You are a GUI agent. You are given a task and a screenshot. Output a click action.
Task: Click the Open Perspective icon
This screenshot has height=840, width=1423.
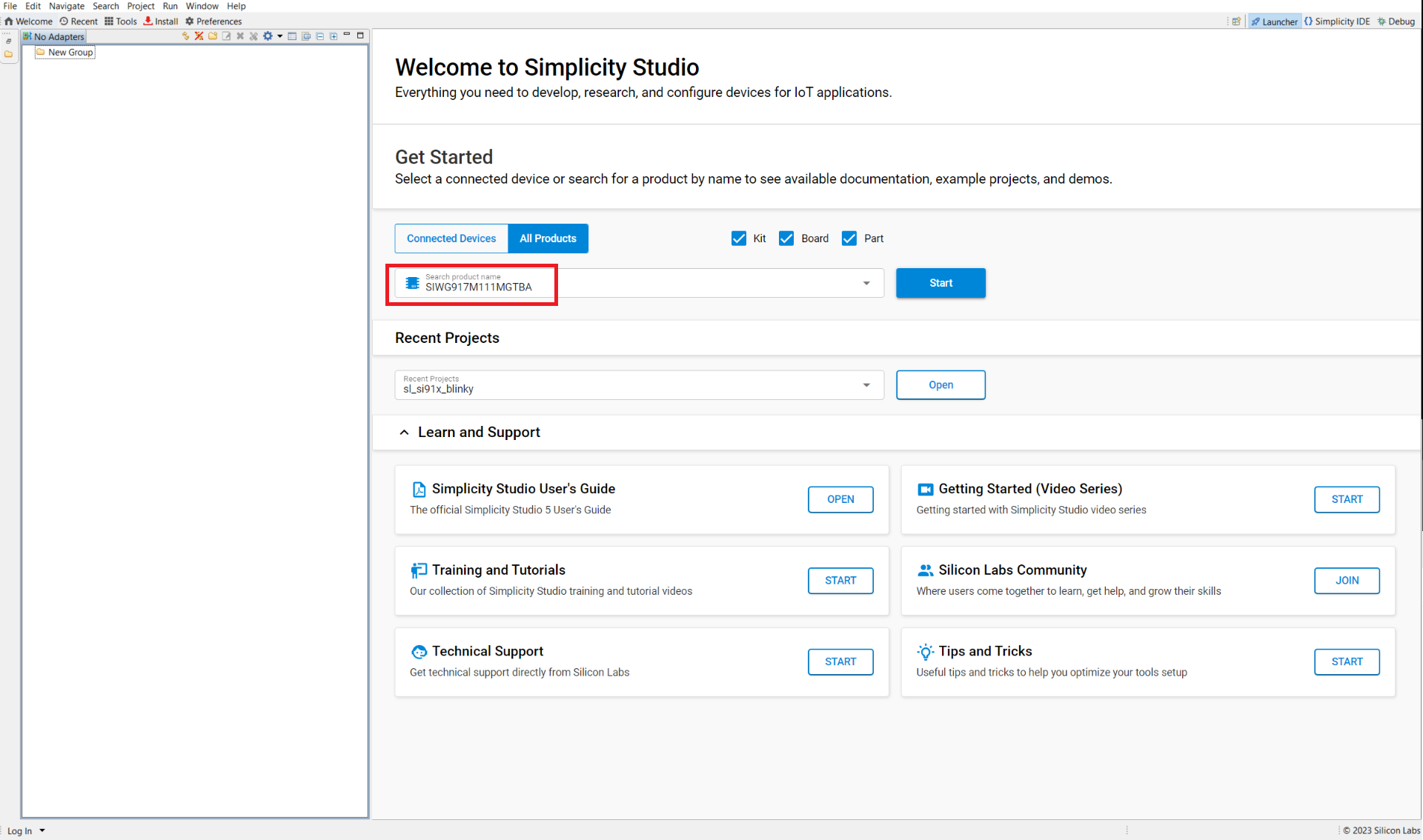(x=1236, y=21)
